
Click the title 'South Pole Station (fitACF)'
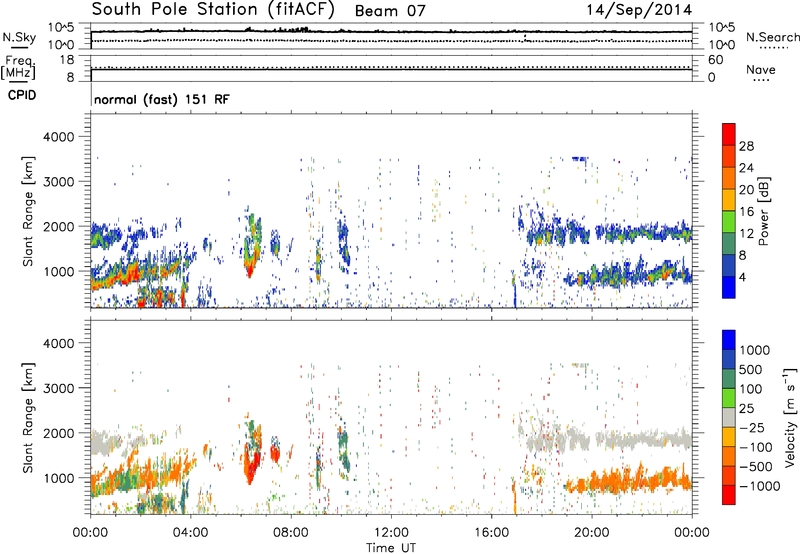click(x=213, y=10)
